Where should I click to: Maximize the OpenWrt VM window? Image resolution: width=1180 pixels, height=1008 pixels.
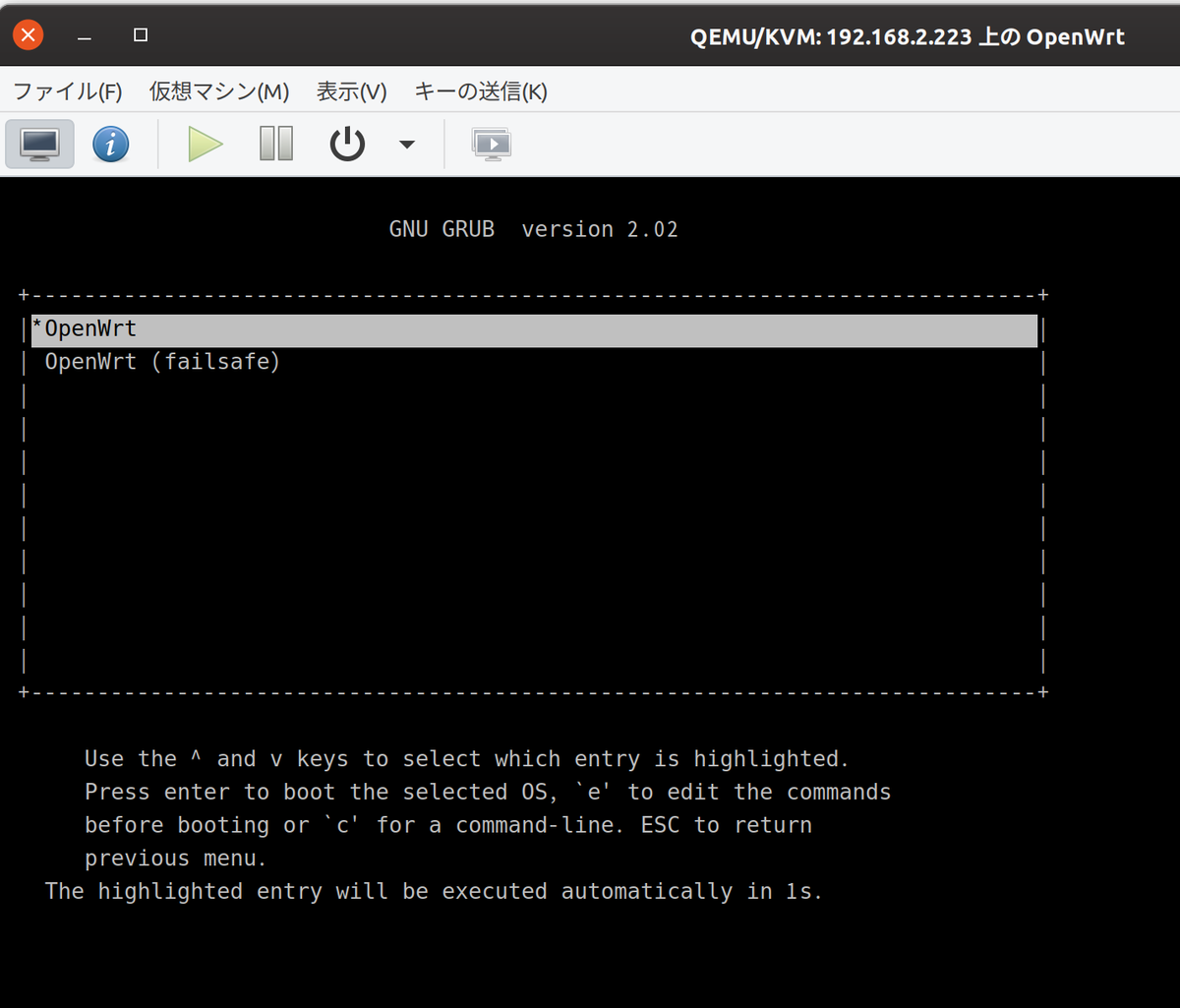(141, 35)
